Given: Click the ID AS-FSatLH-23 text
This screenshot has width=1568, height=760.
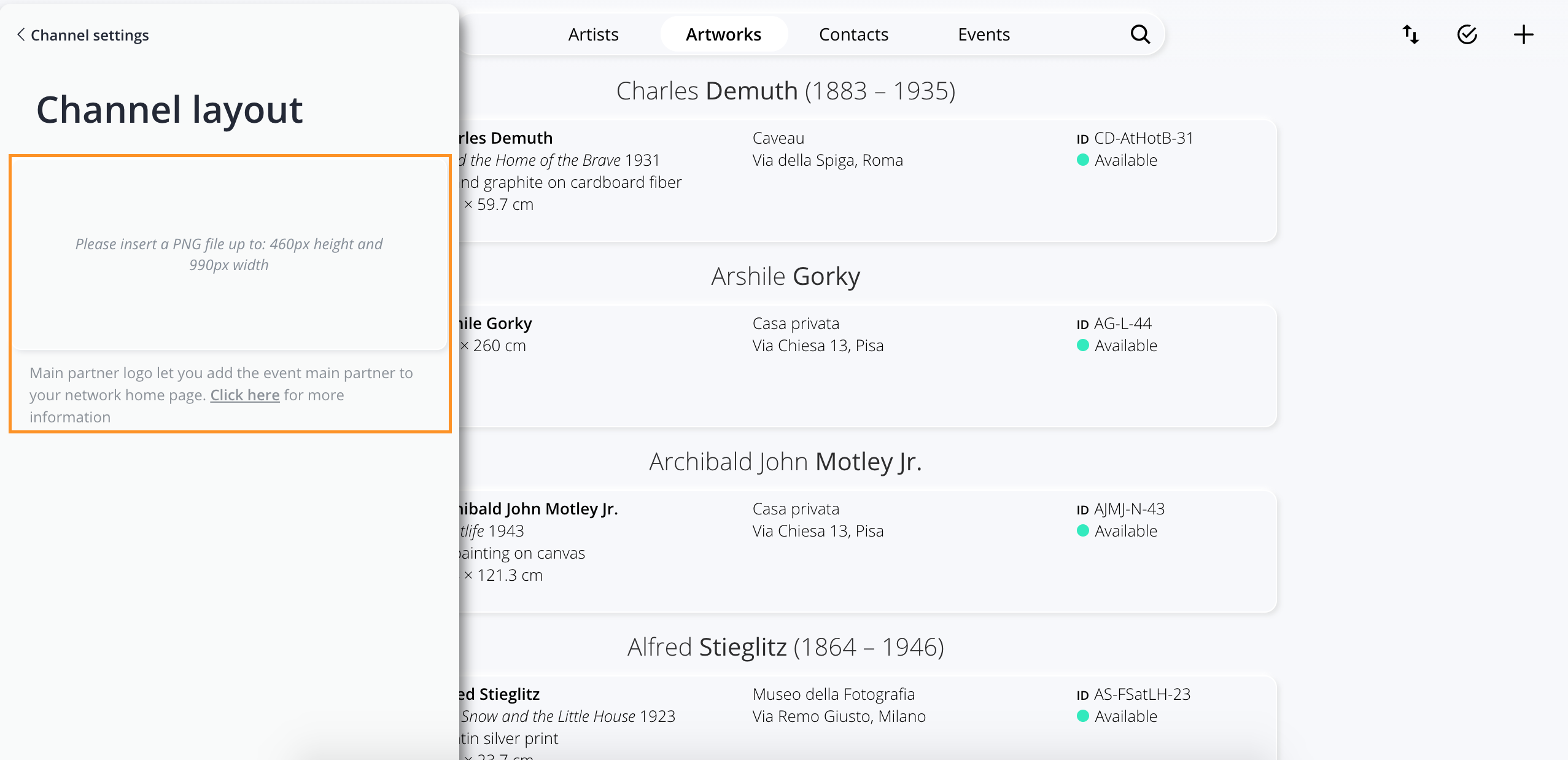Looking at the screenshot, I should tap(1133, 694).
